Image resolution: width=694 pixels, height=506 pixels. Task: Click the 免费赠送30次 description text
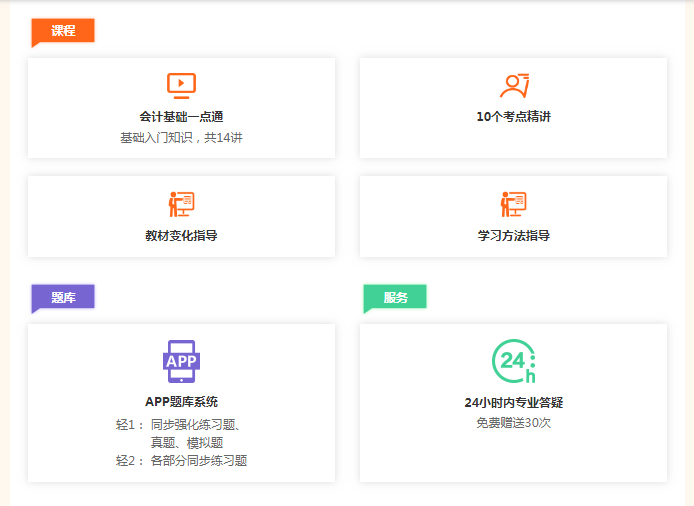click(513, 423)
